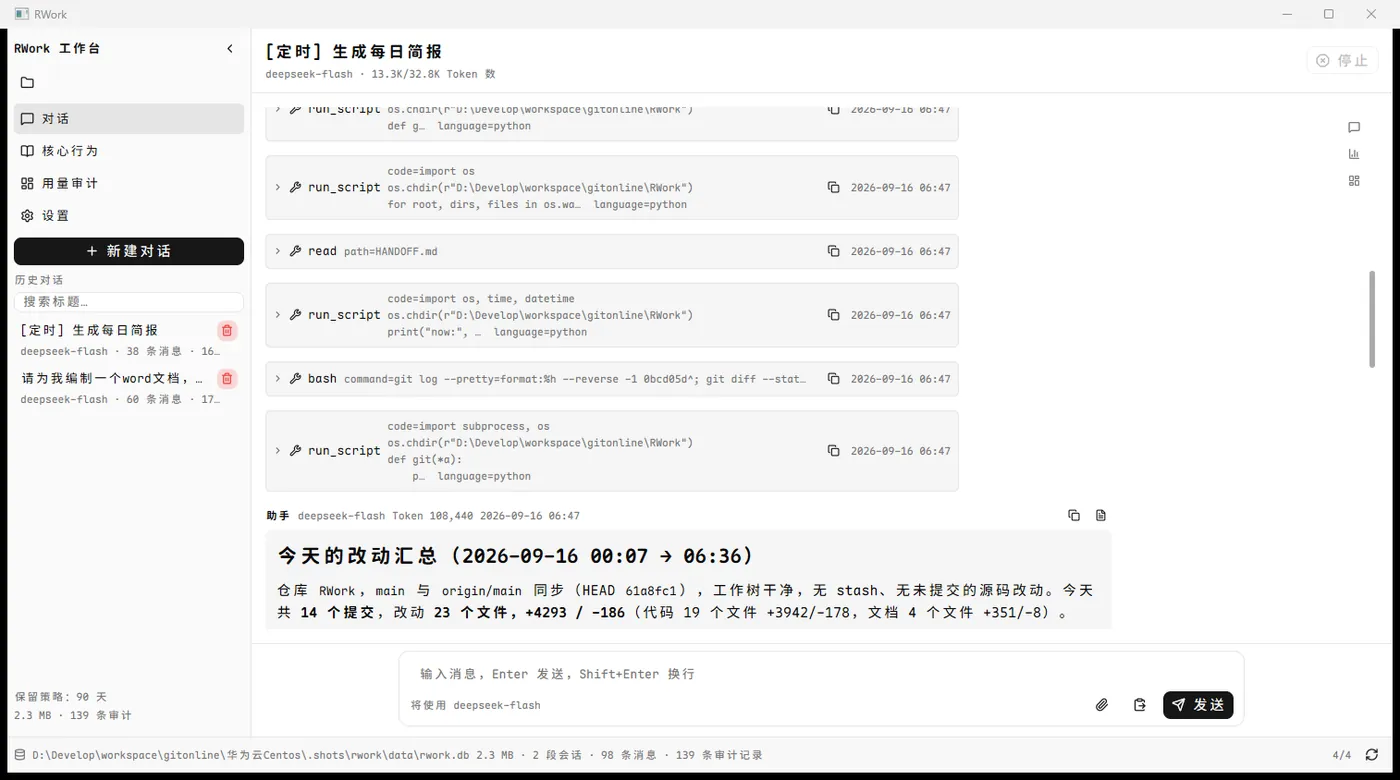Focus the 搜索标题 search box
The width and height of the screenshot is (1400, 780).
coord(129,301)
